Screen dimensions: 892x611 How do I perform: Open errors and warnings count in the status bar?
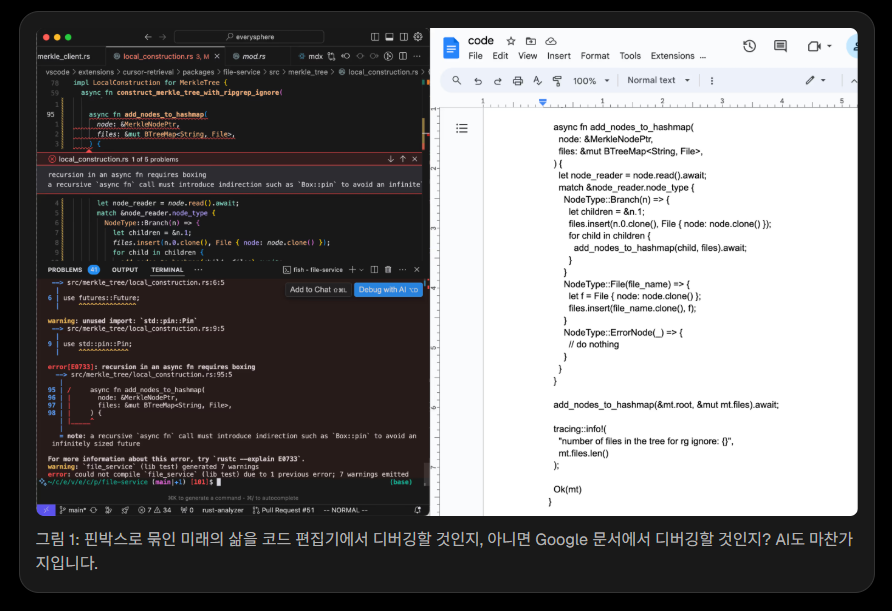click(155, 510)
